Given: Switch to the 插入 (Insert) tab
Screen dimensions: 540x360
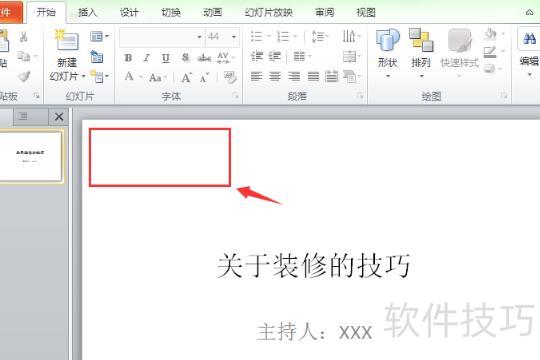Looking at the screenshot, I should click(87, 13).
